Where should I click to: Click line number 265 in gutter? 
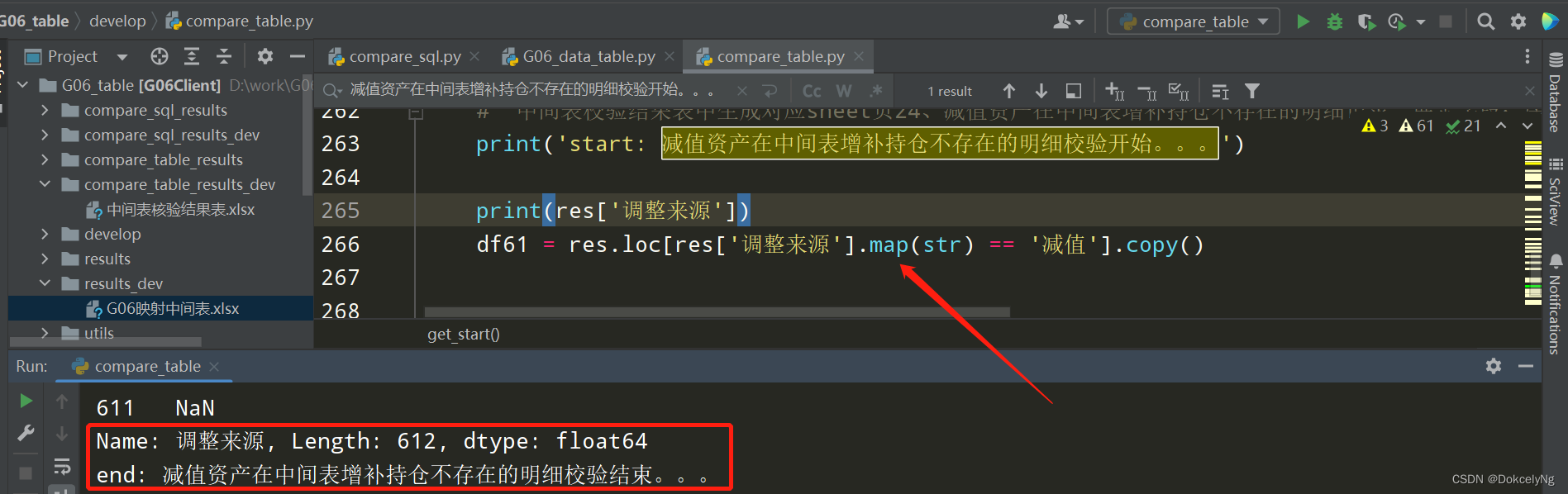(341, 211)
